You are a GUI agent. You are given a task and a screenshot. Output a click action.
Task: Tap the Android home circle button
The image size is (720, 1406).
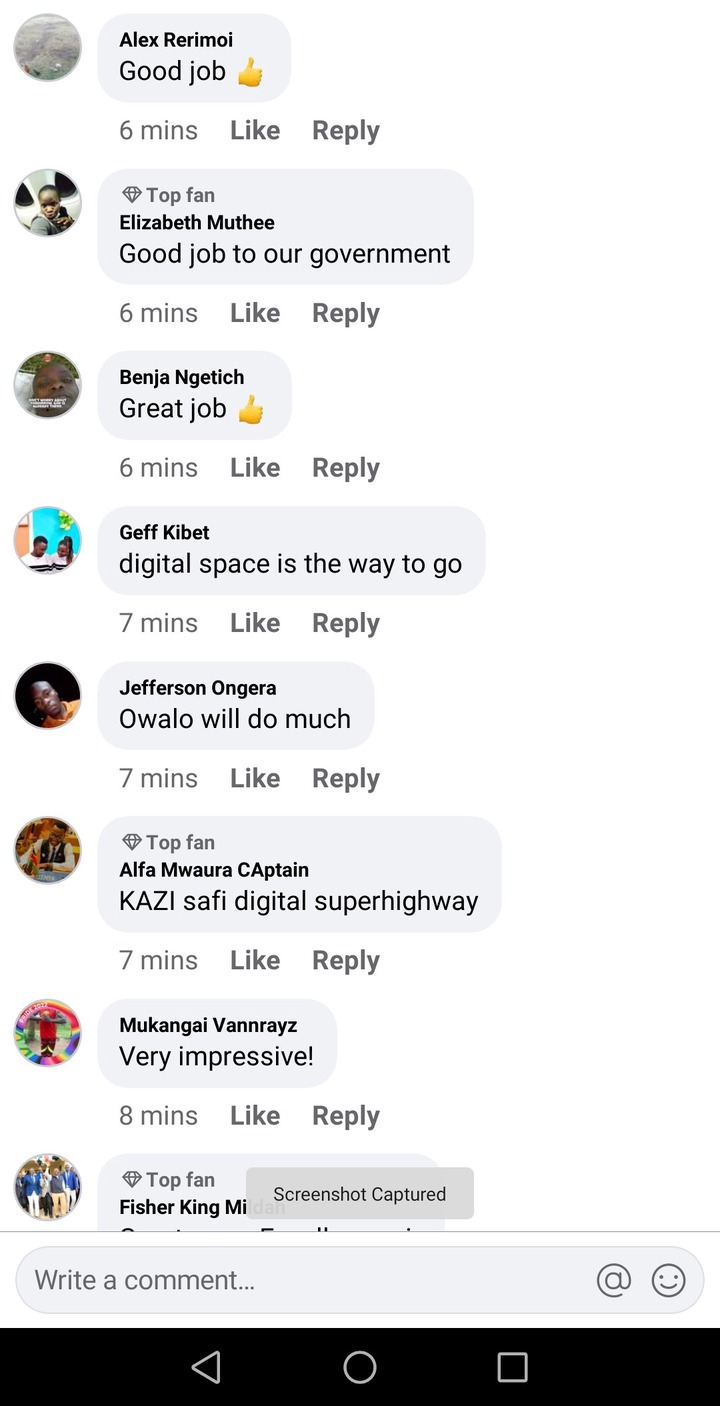[360, 1367]
